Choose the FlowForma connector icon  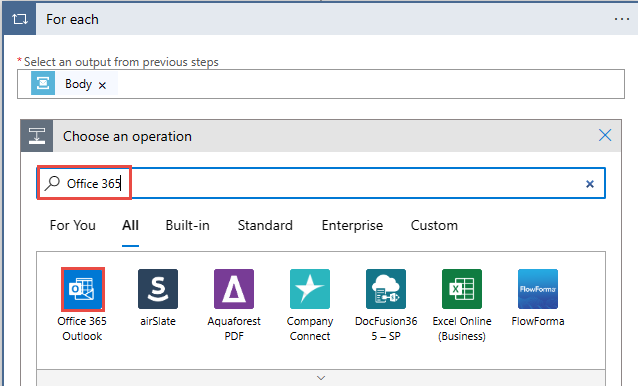[x=538, y=289]
